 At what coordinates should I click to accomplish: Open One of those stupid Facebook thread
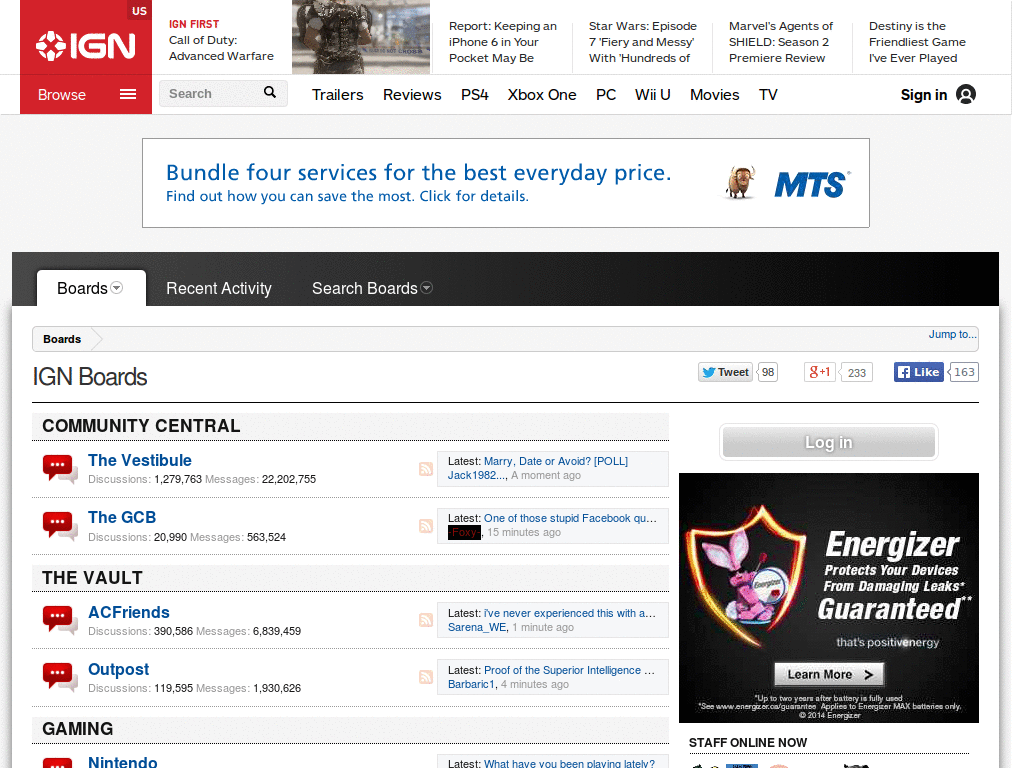(x=570, y=518)
